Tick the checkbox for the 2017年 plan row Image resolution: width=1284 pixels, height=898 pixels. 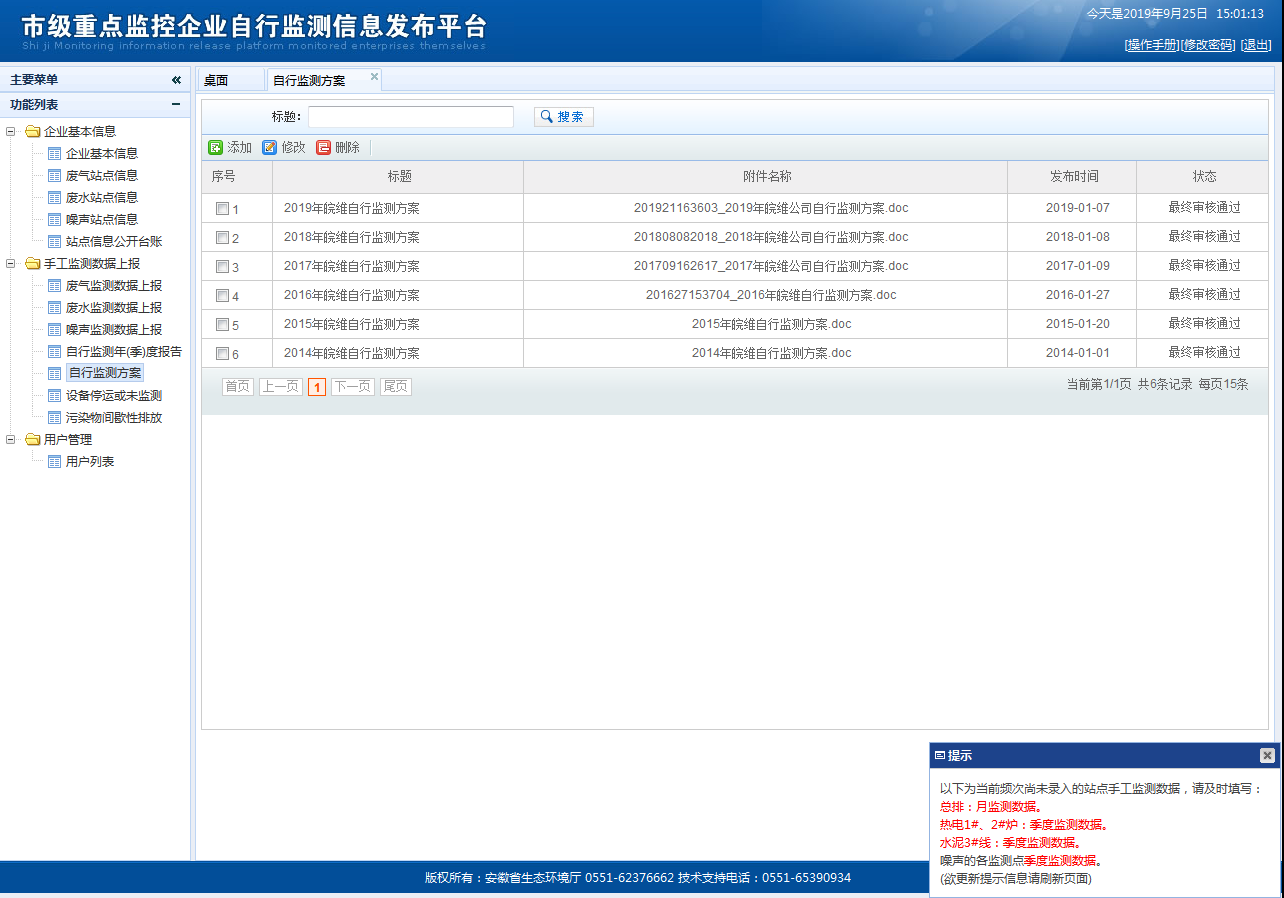[x=222, y=267]
